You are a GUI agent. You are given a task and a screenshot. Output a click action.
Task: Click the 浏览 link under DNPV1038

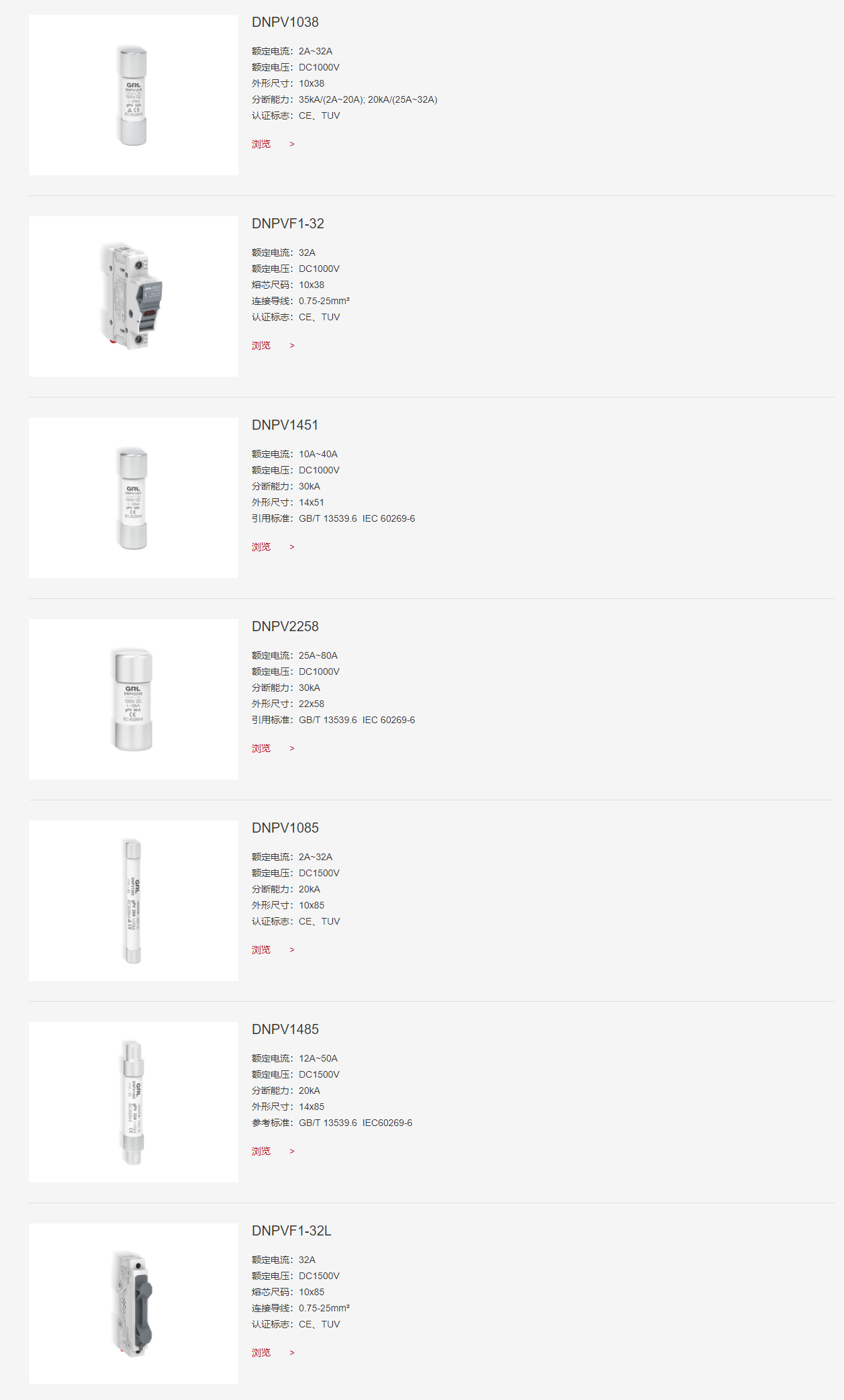pos(261,144)
